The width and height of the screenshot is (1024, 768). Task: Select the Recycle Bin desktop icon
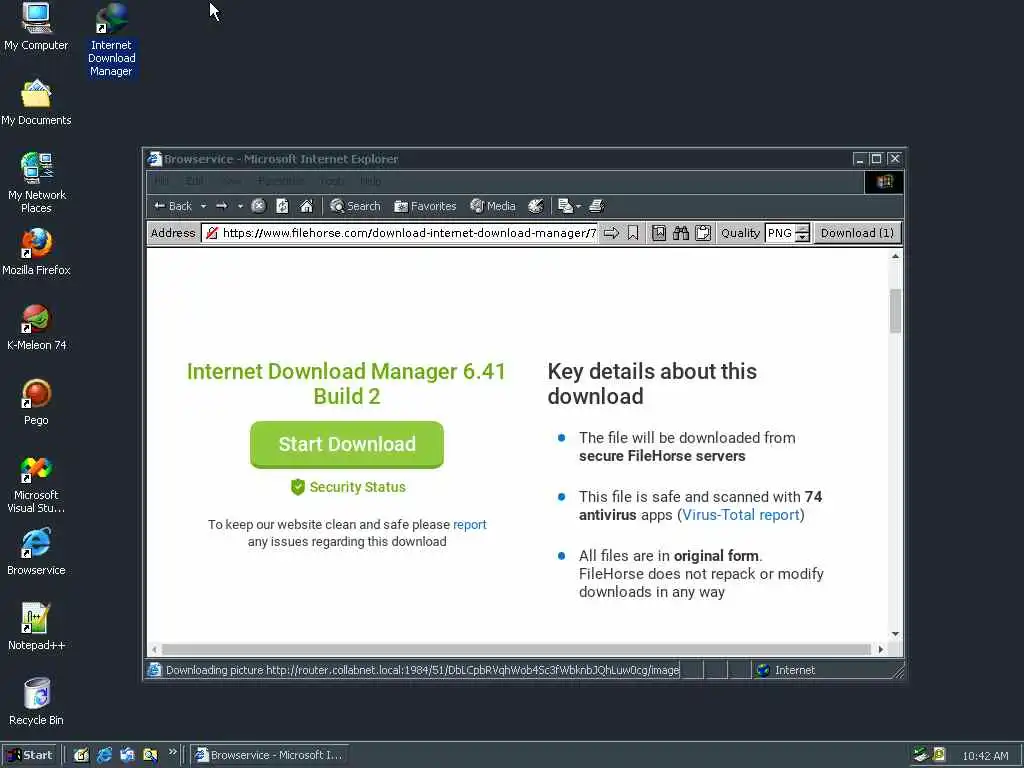pyautogui.click(x=36, y=703)
